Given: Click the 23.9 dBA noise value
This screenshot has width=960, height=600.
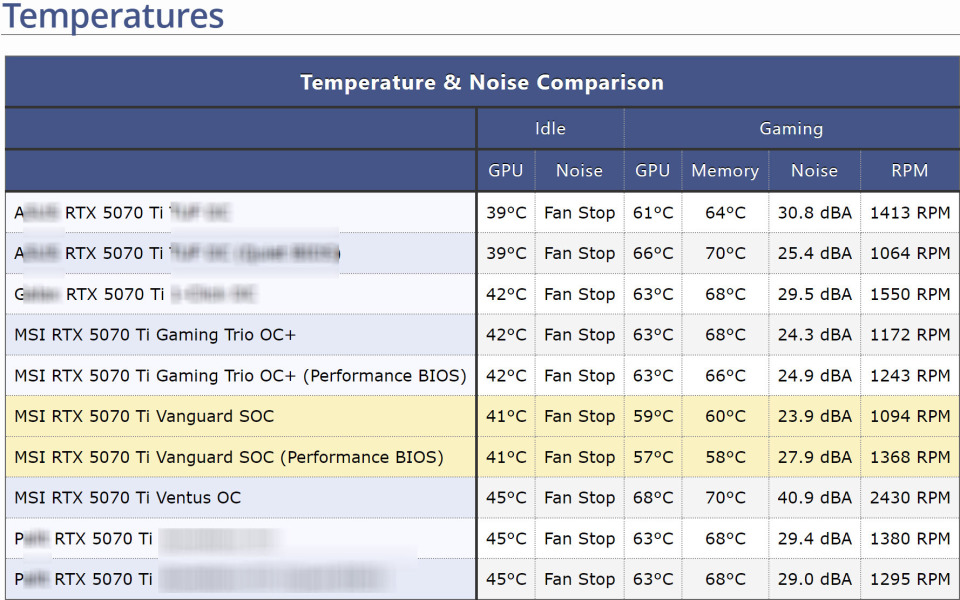Looking at the screenshot, I should point(814,416).
